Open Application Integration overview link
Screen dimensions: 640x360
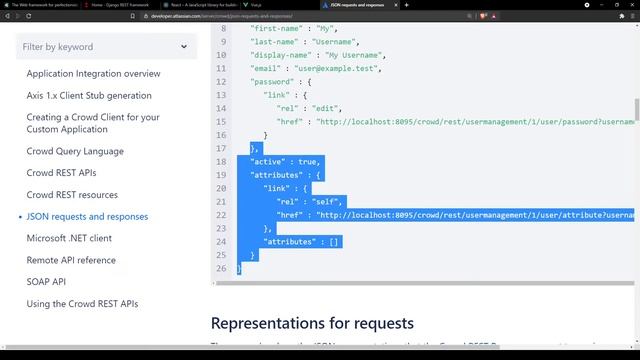pos(93,73)
